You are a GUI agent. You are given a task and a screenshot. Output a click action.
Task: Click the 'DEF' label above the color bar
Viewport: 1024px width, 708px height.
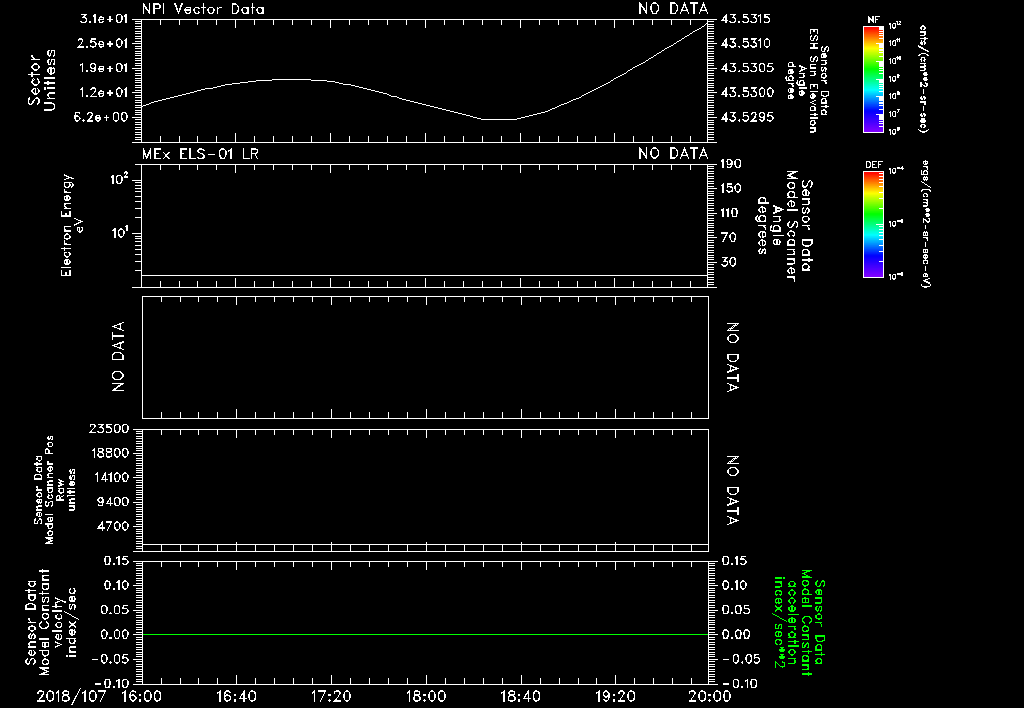[873, 165]
